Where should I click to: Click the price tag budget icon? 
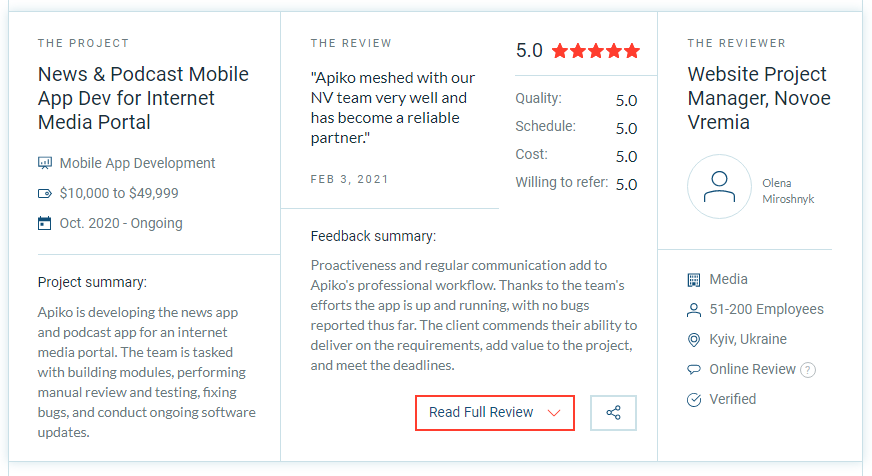click(44, 194)
